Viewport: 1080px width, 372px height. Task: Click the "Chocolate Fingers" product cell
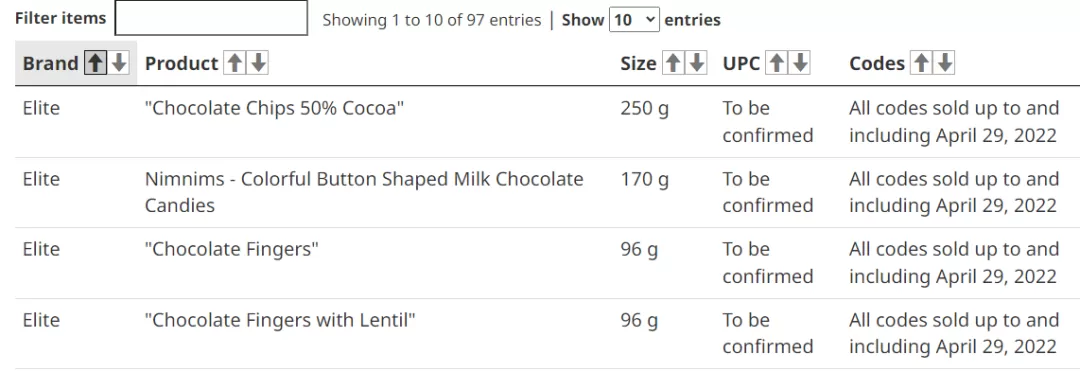[232, 249]
